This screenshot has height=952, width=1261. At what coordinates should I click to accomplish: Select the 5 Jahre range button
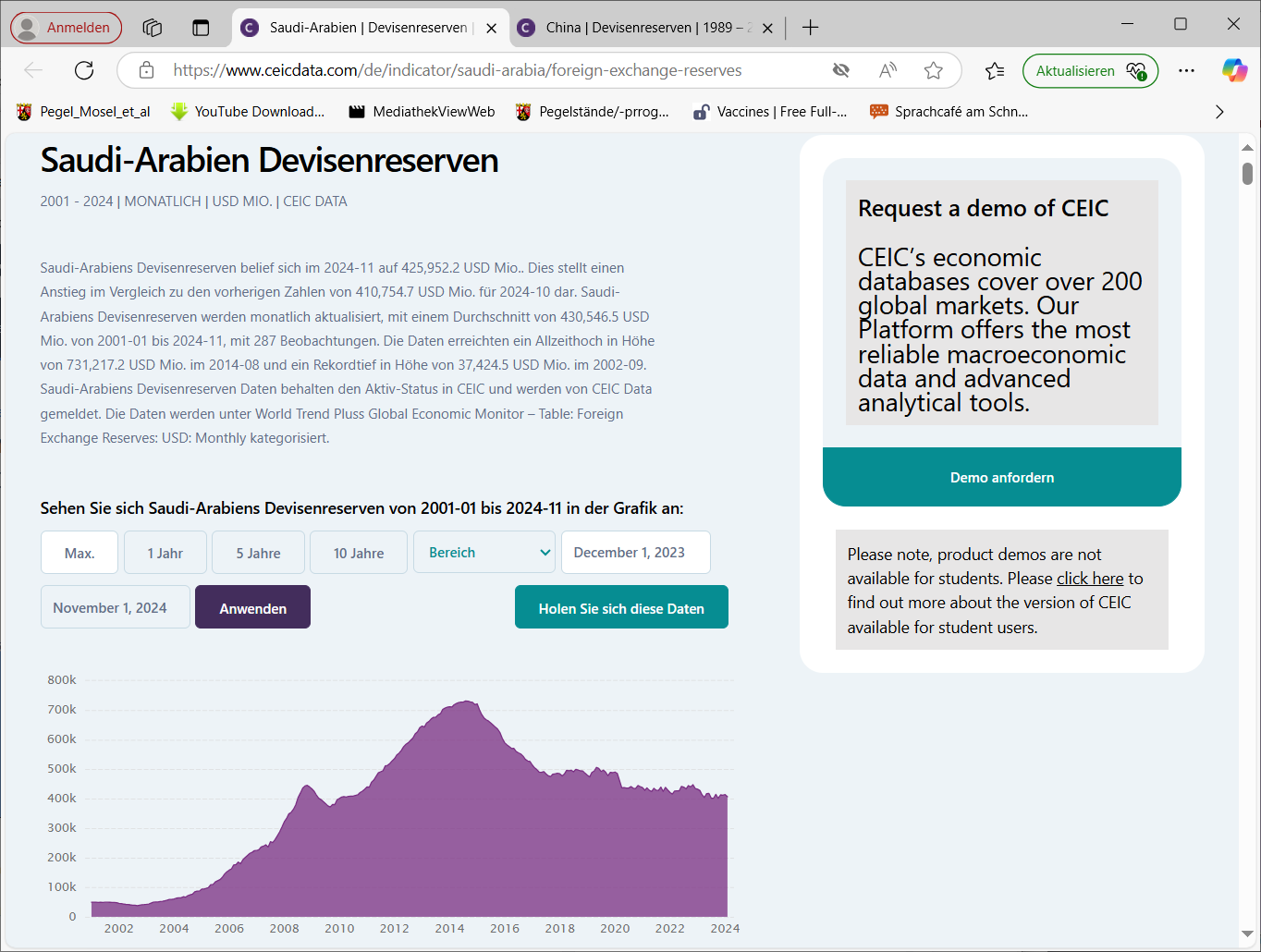(258, 553)
